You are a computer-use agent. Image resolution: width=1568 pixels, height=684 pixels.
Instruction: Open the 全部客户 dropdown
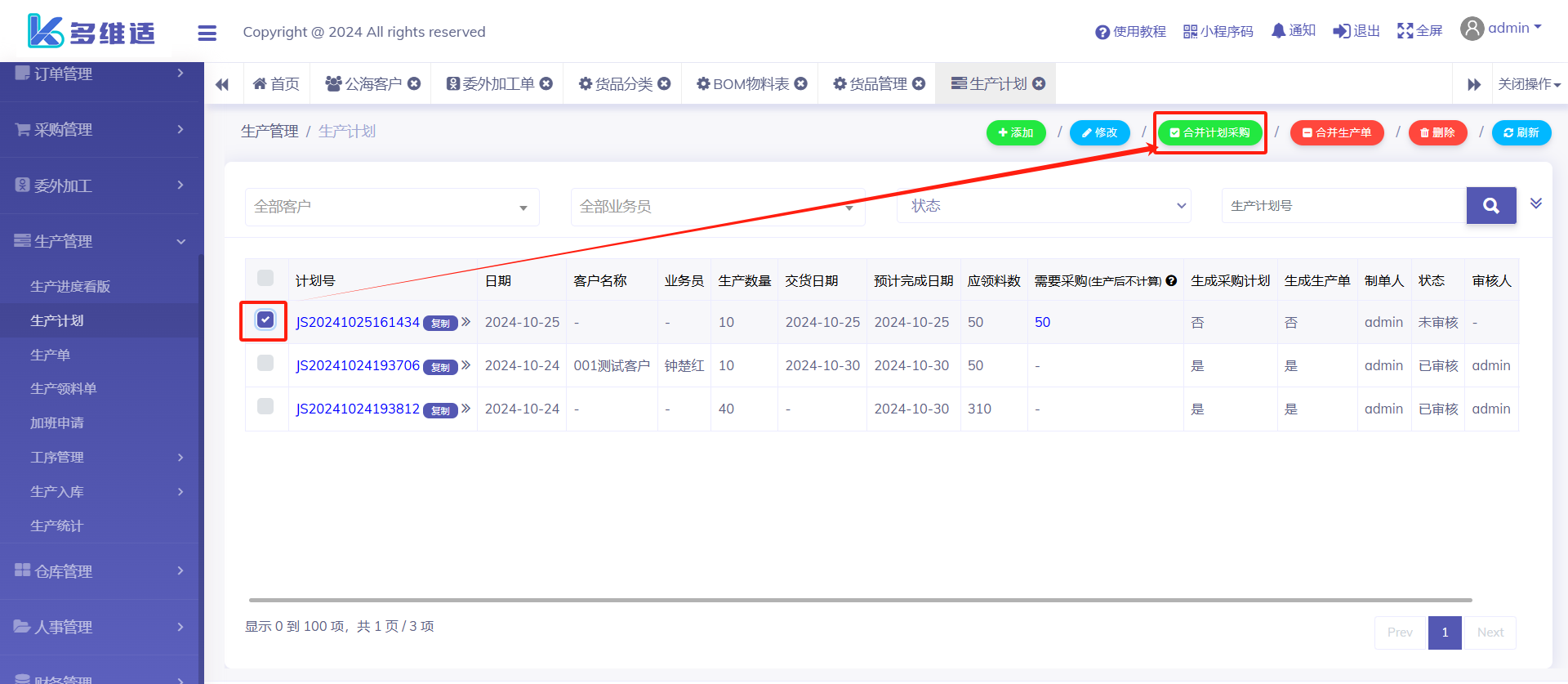coord(392,207)
